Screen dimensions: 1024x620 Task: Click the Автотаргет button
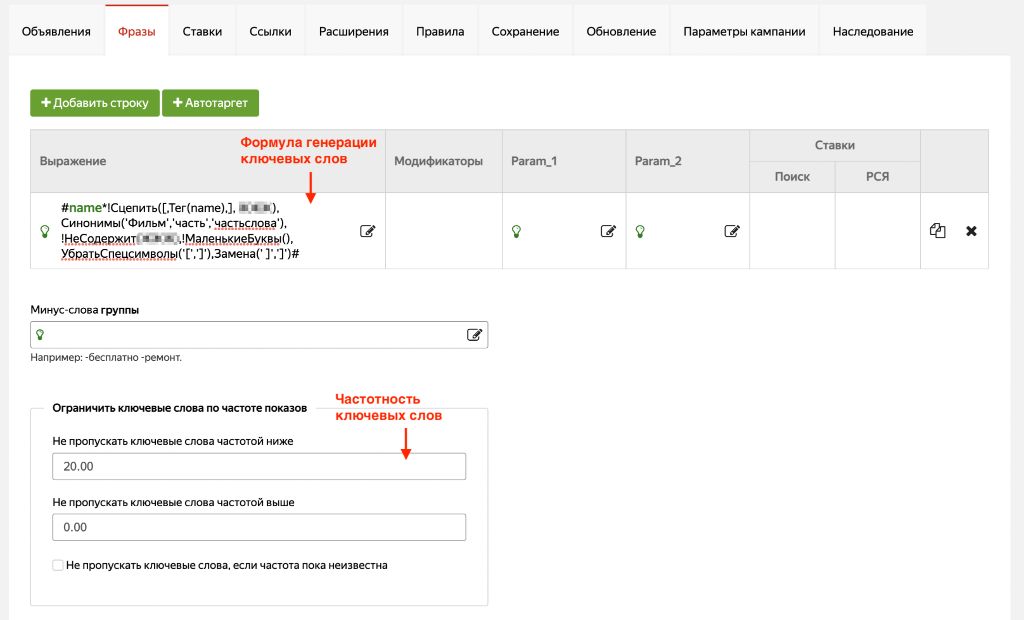(x=210, y=103)
